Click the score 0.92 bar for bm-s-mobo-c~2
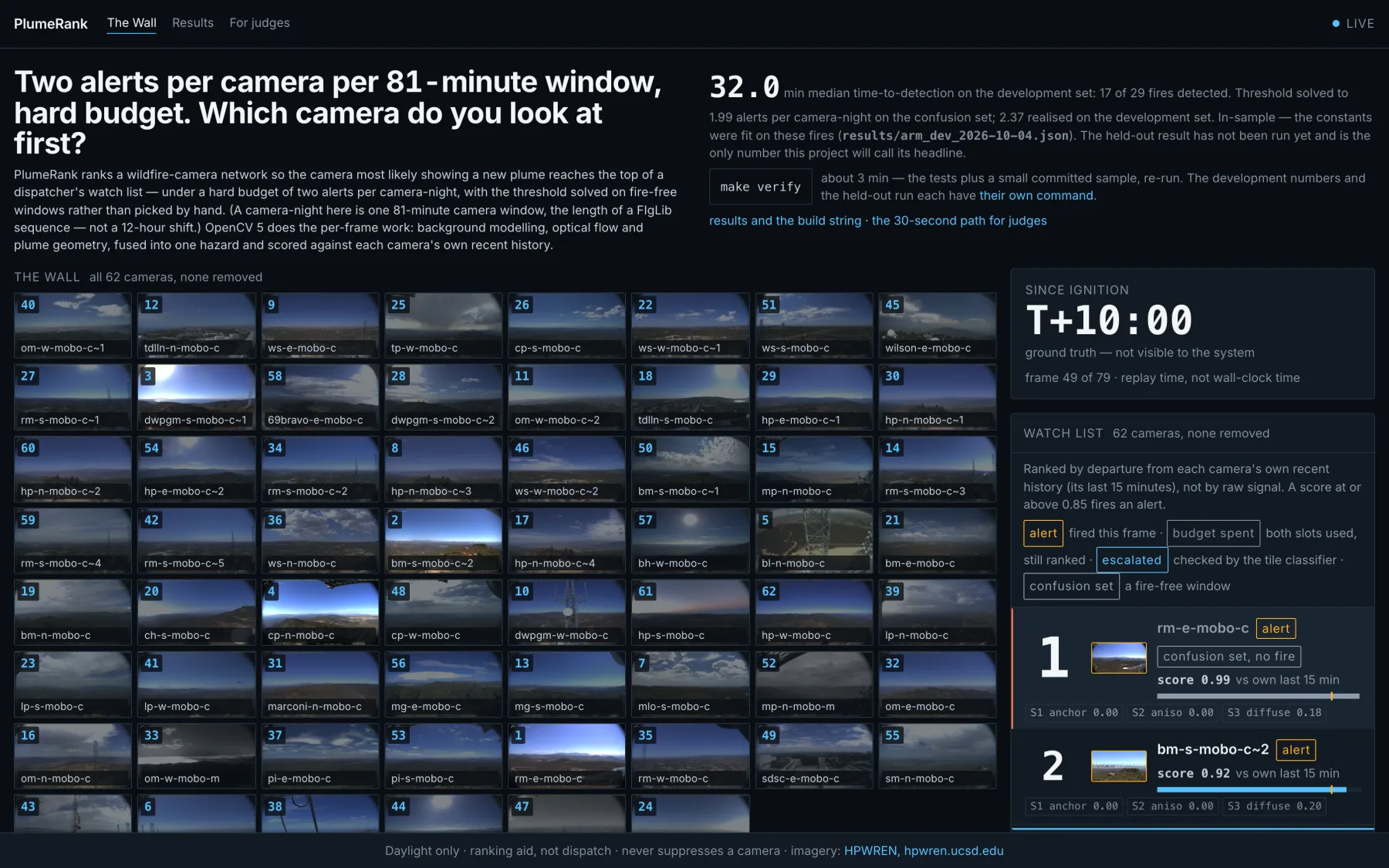The height and width of the screenshot is (868, 1389). tap(1258, 789)
